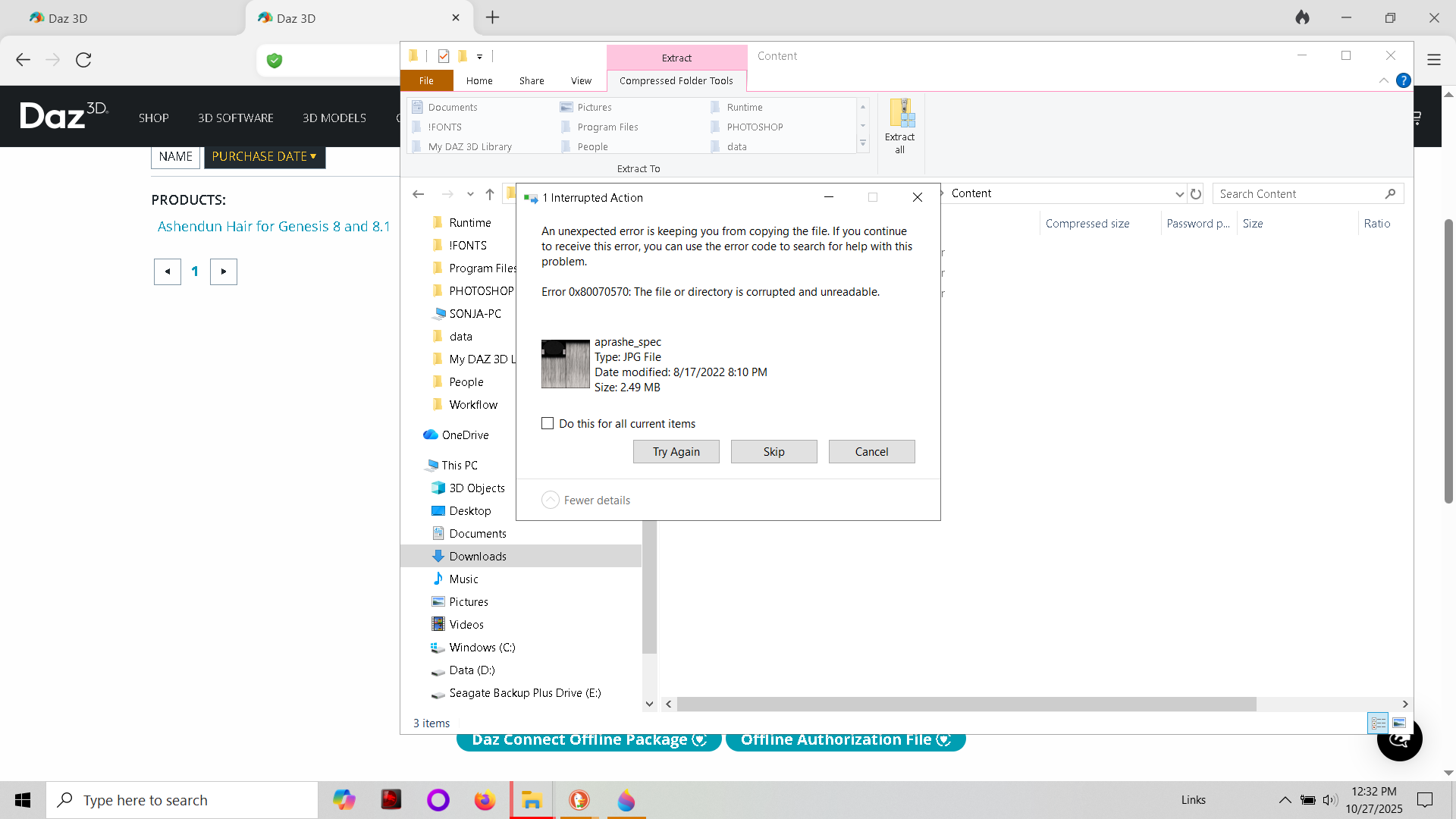This screenshot has height=819, width=1456.
Task: Open Copilot from the taskbar
Action: pos(344,800)
